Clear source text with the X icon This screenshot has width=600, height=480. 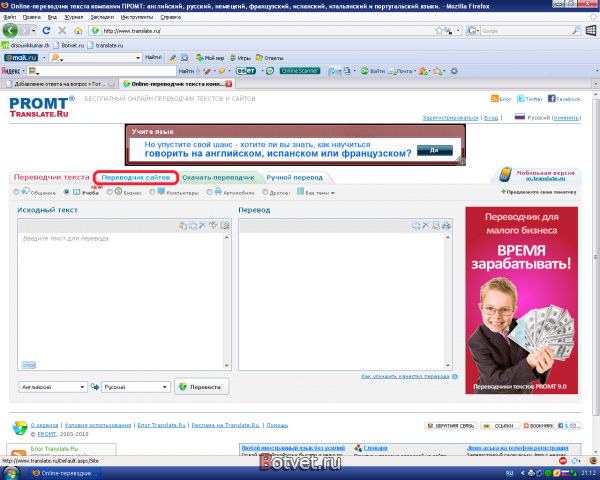point(203,225)
